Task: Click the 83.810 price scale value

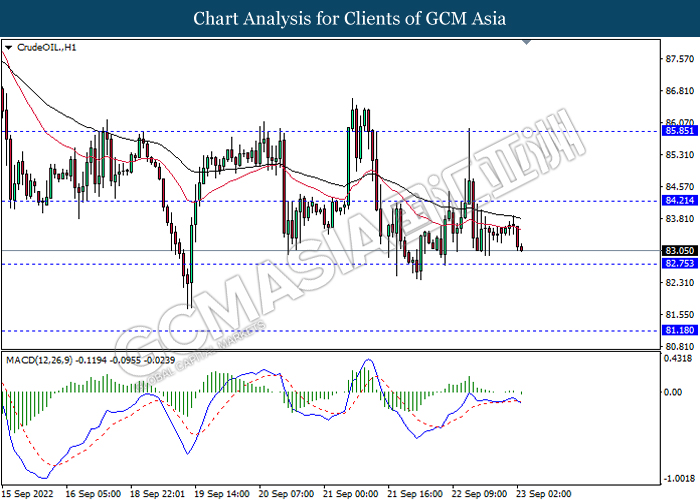Action: (679, 219)
